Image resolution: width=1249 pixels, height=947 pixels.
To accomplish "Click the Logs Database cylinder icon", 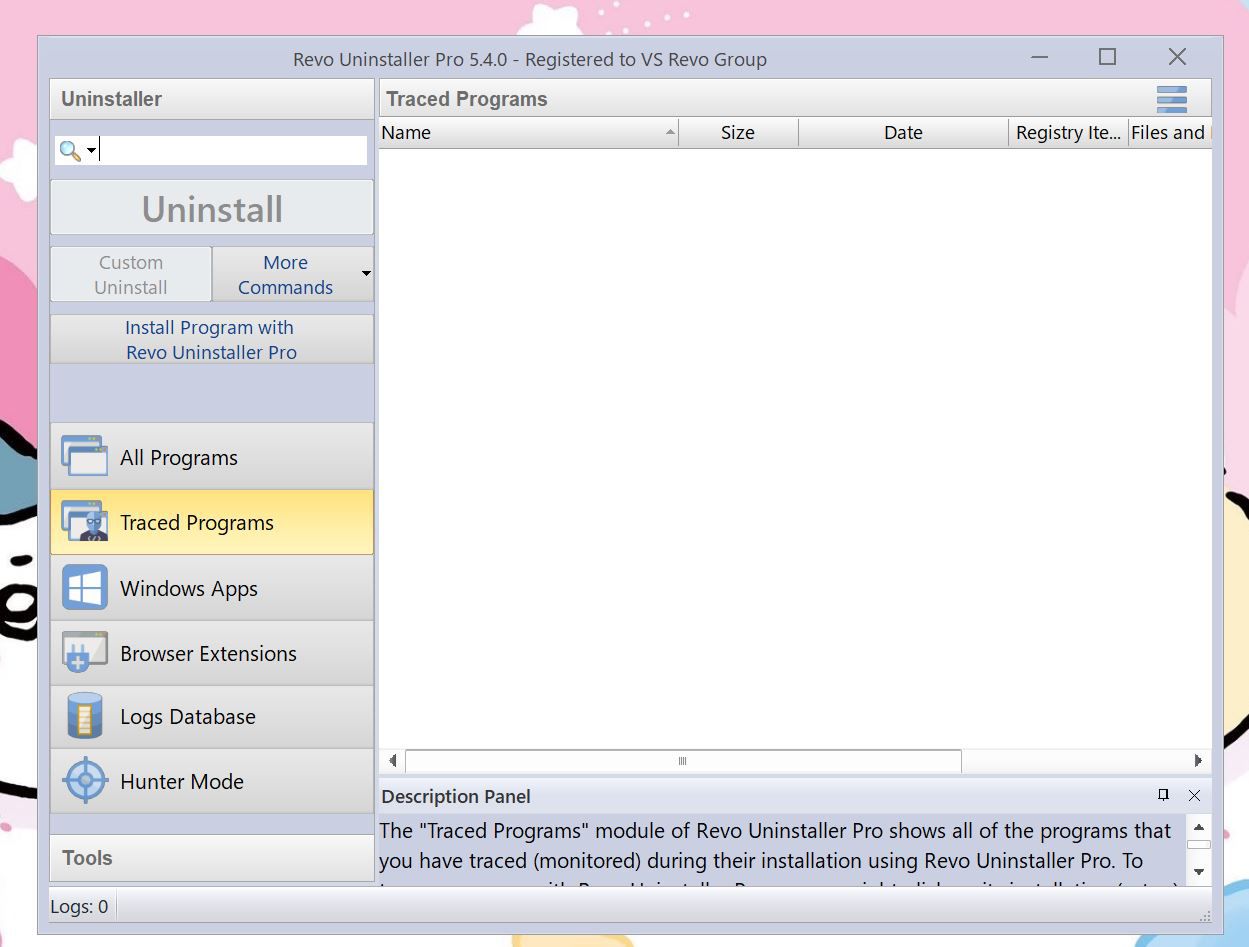I will (85, 716).
